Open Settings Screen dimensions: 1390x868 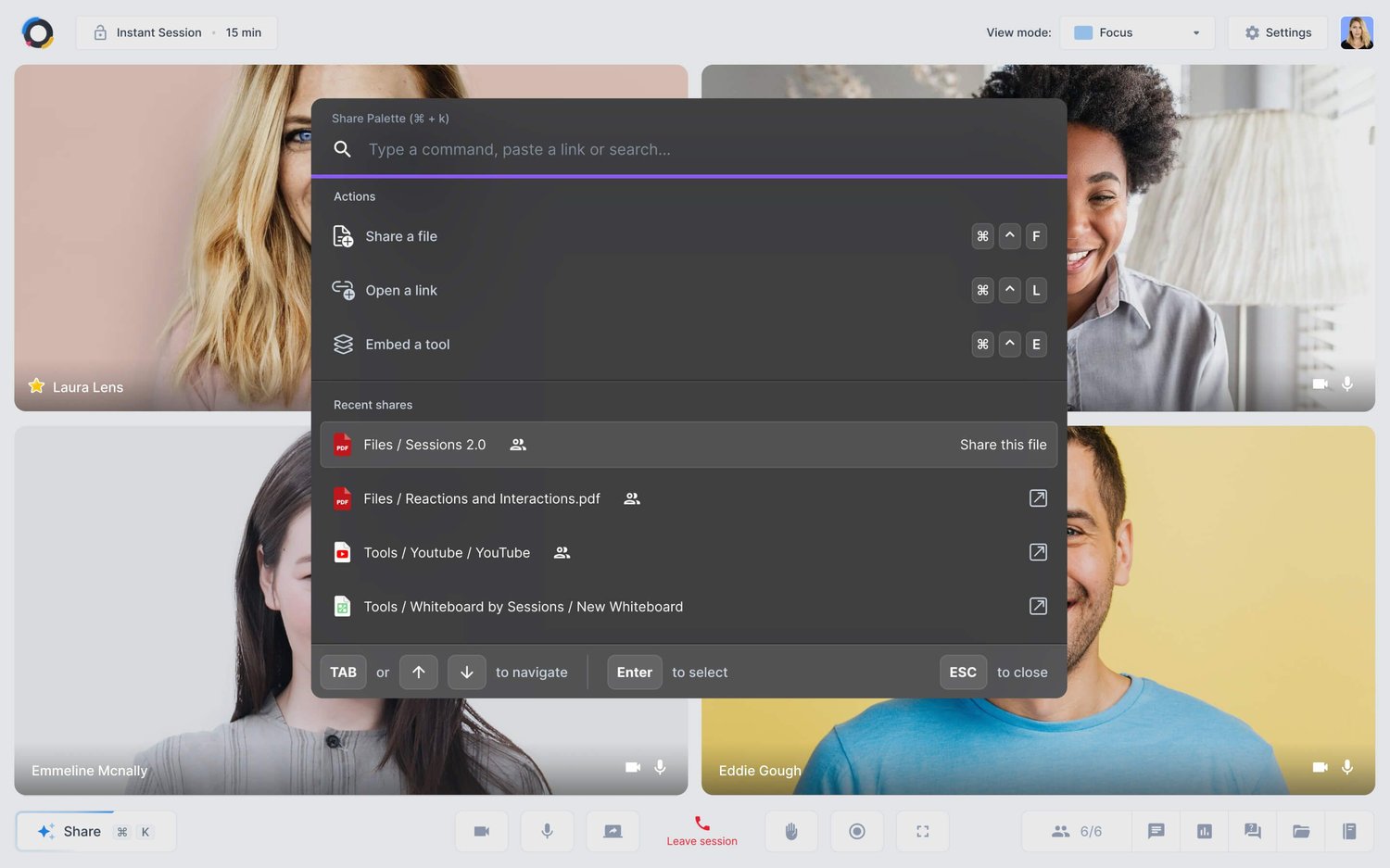(x=1277, y=32)
